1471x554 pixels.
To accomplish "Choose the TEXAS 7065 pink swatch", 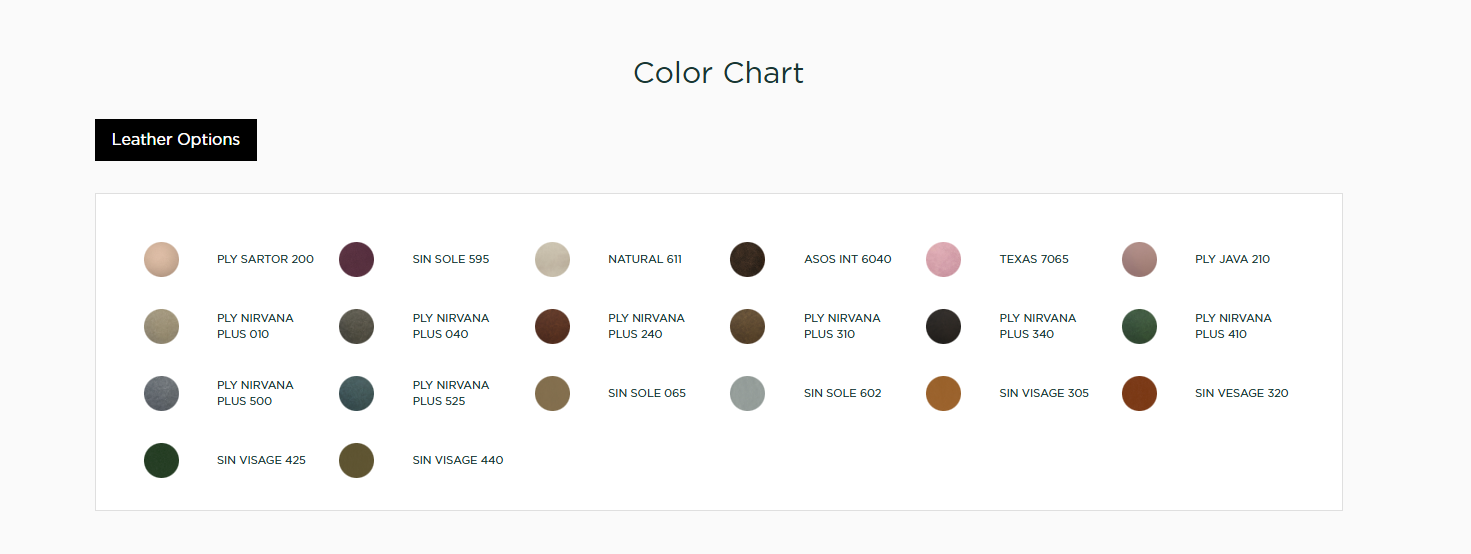I will pos(943,259).
